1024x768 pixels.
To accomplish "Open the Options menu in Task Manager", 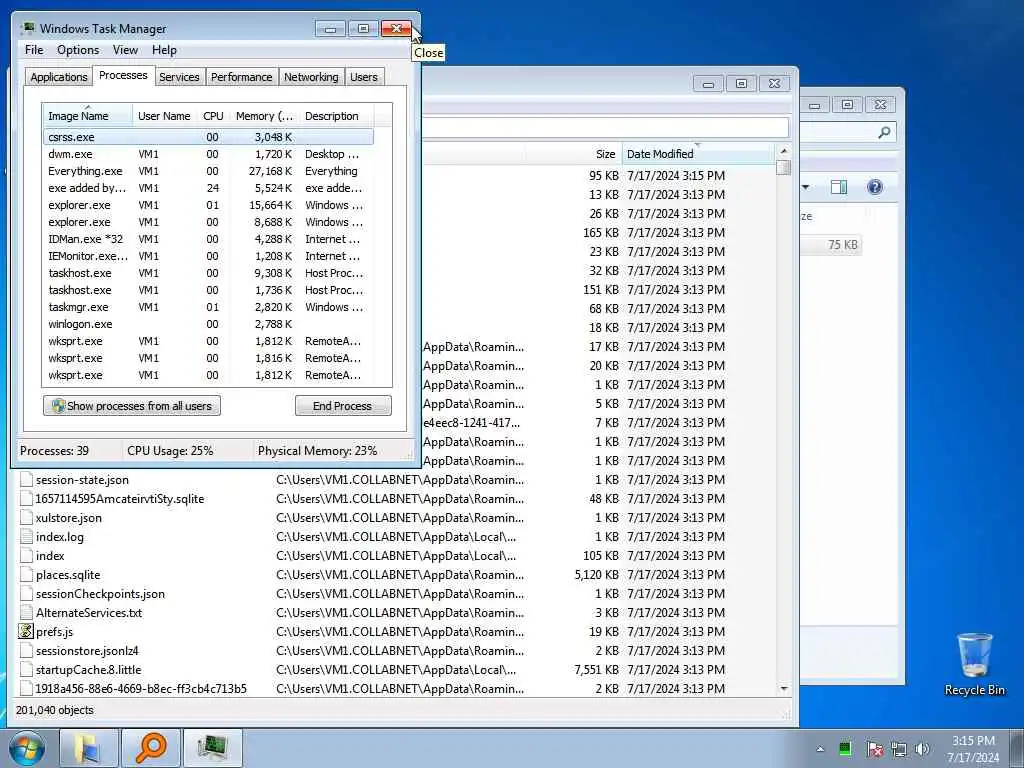I will click(78, 50).
